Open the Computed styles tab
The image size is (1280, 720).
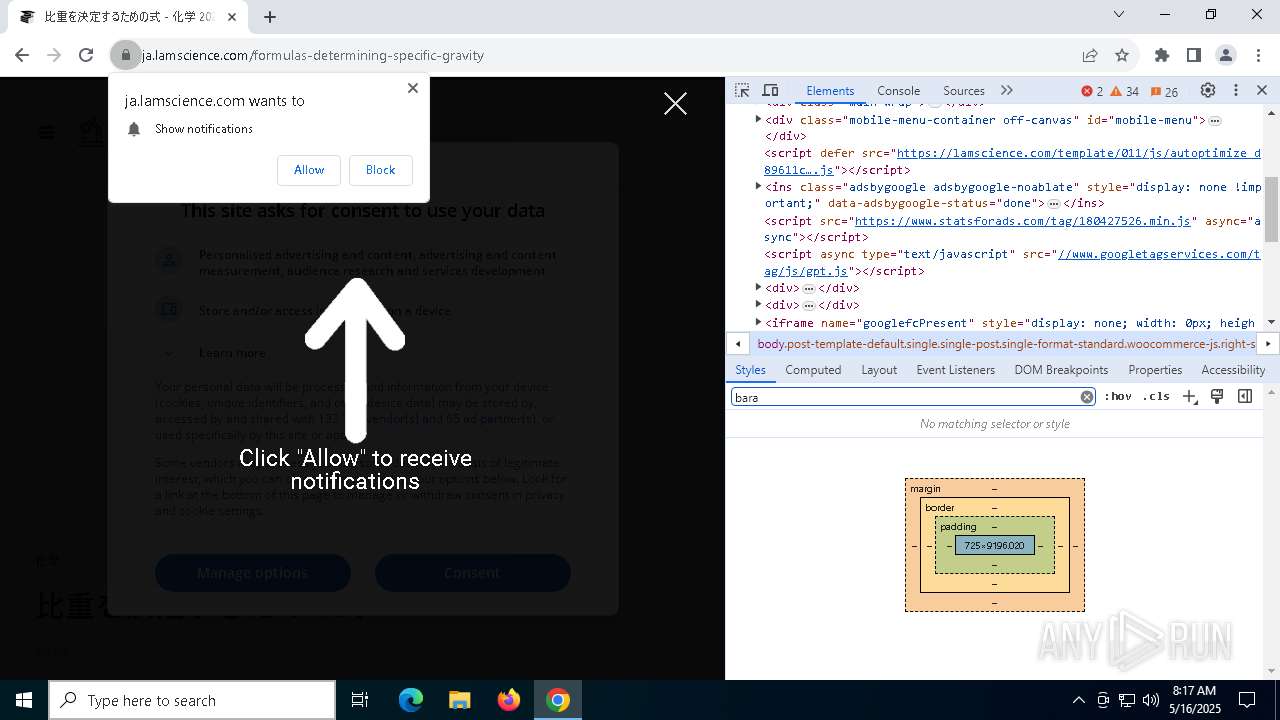pos(813,369)
